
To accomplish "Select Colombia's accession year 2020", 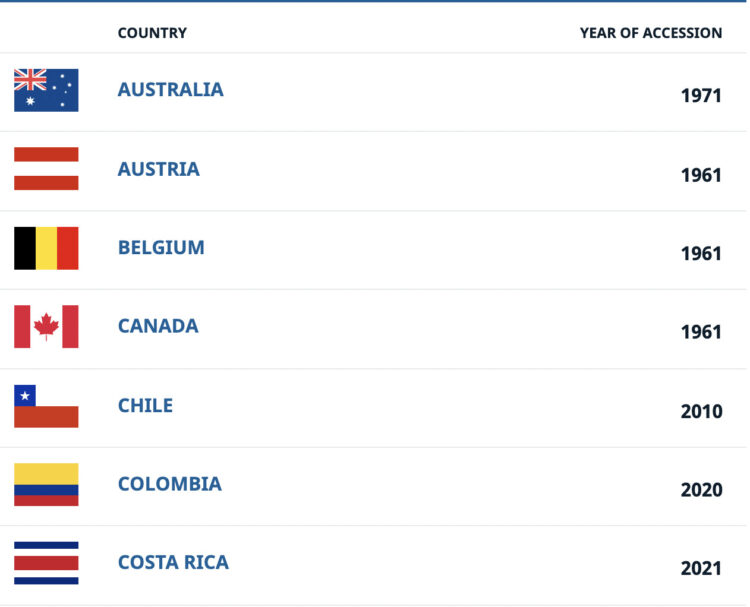I will point(701,490).
